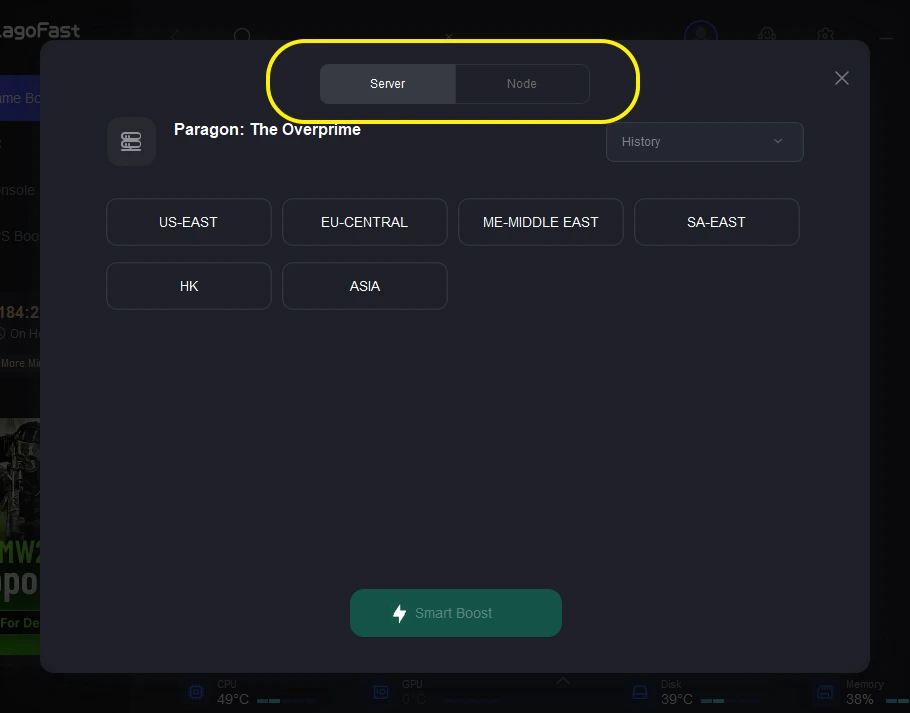
Task: Expand History list with chevron arrow
Action: [778, 141]
